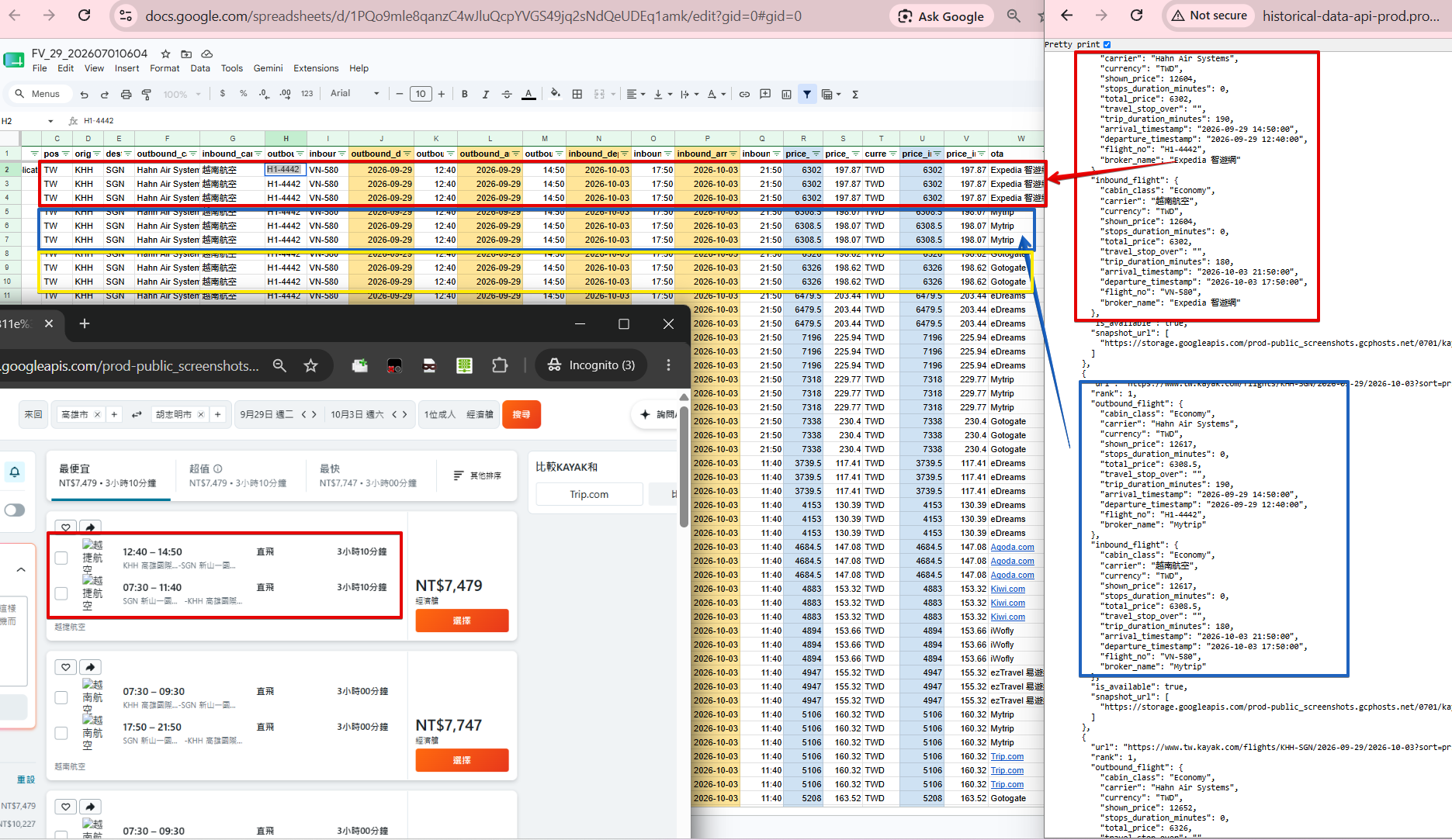Switch to the 最快 sort tab
The image size is (1452, 840).
pyautogui.click(x=368, y=475)
